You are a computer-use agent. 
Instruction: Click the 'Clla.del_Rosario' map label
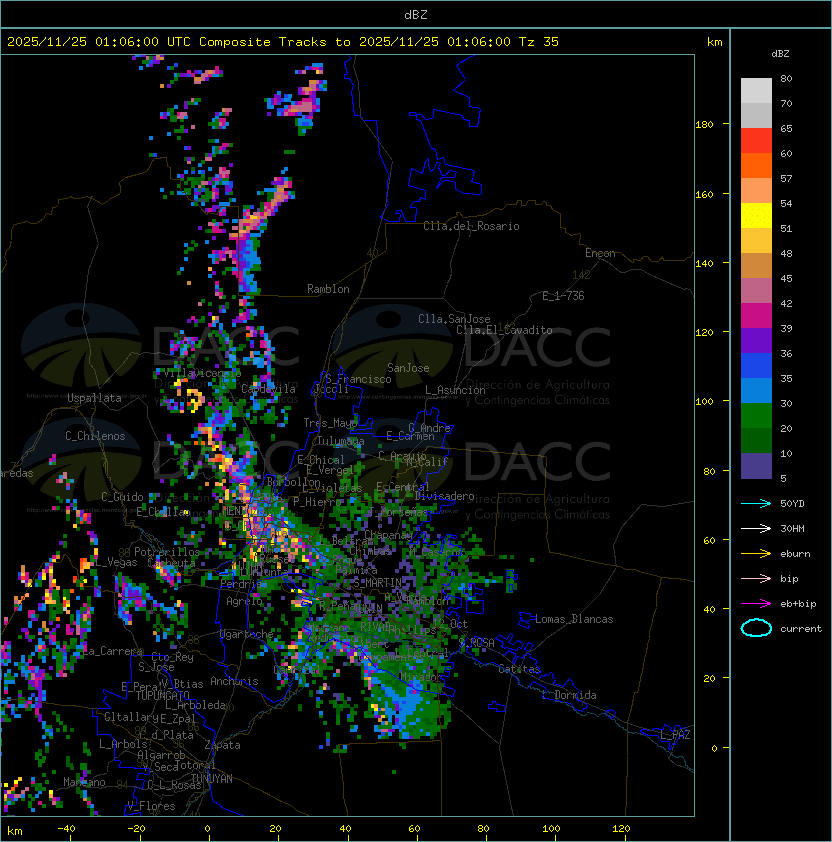[471, 226]
